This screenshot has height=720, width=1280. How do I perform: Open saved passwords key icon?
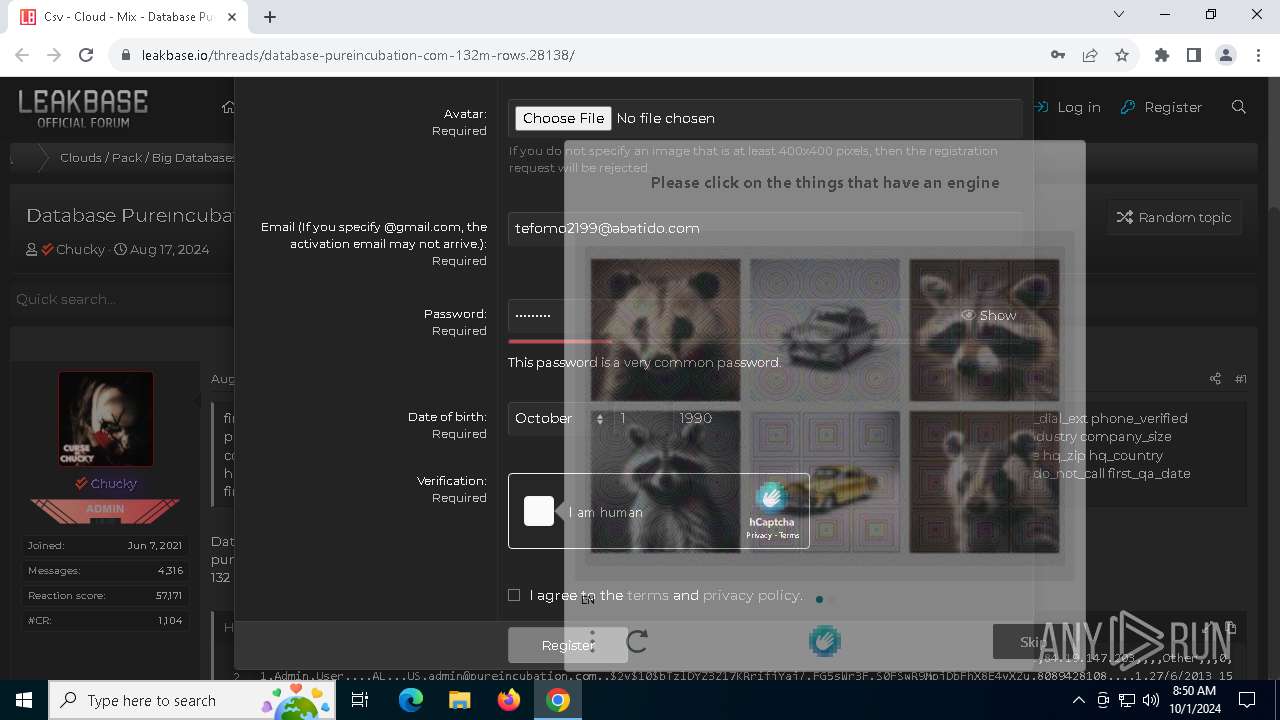(x=1058, y=55)
